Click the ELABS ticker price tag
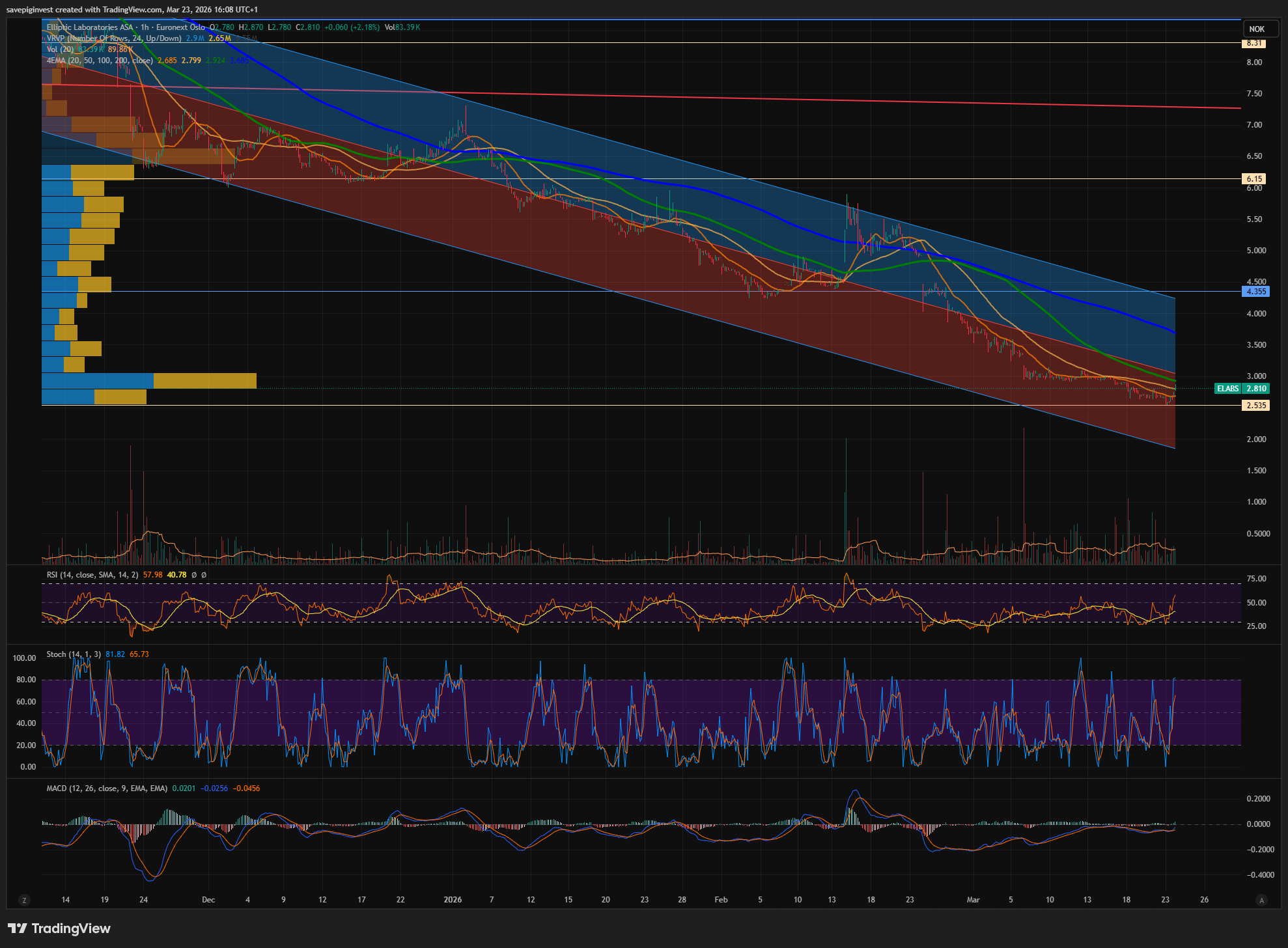The height and width of the screenshot is (948, 1288). (1228, 389)
